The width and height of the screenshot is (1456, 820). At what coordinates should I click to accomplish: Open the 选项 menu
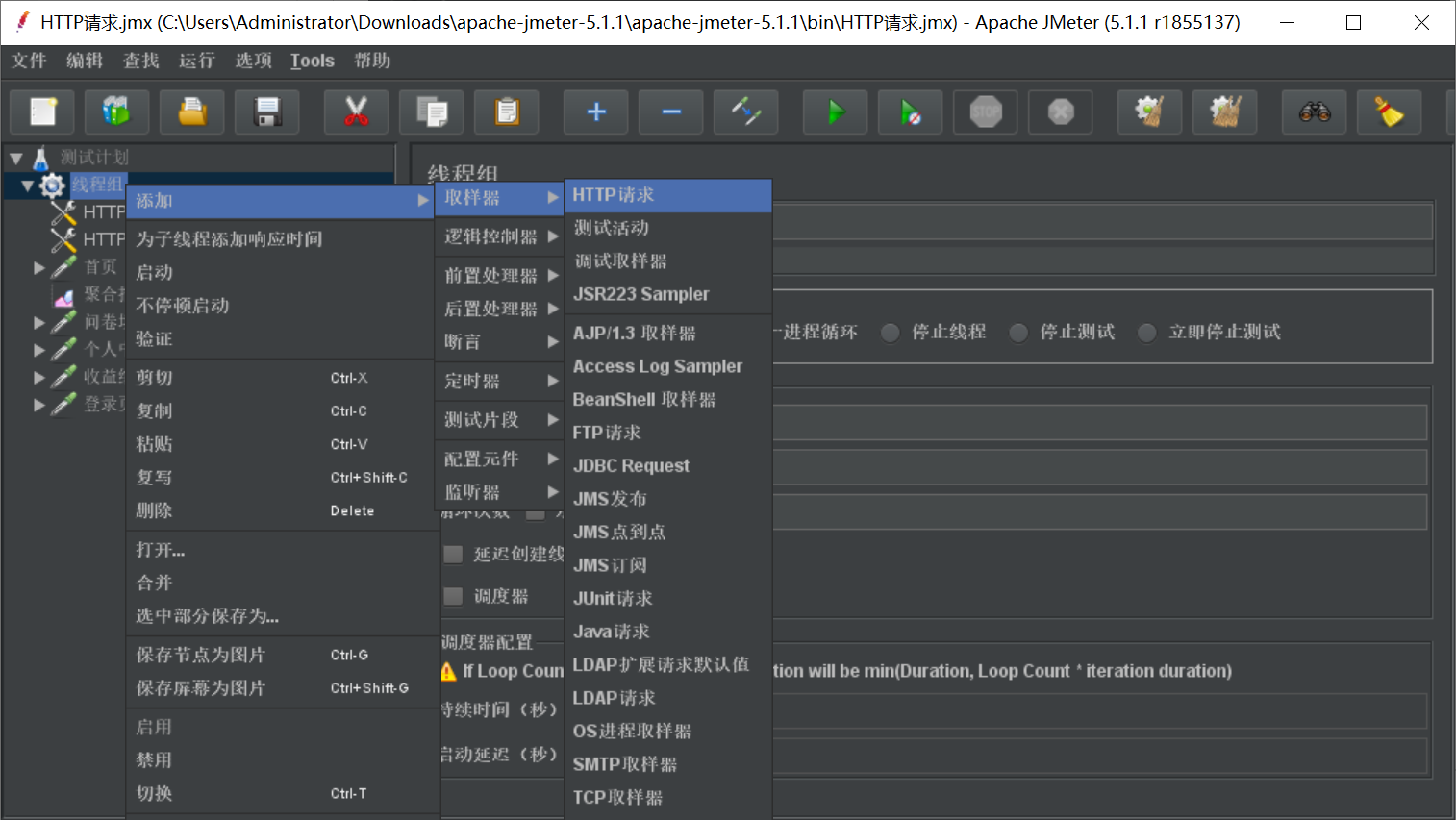pos(254,61)
